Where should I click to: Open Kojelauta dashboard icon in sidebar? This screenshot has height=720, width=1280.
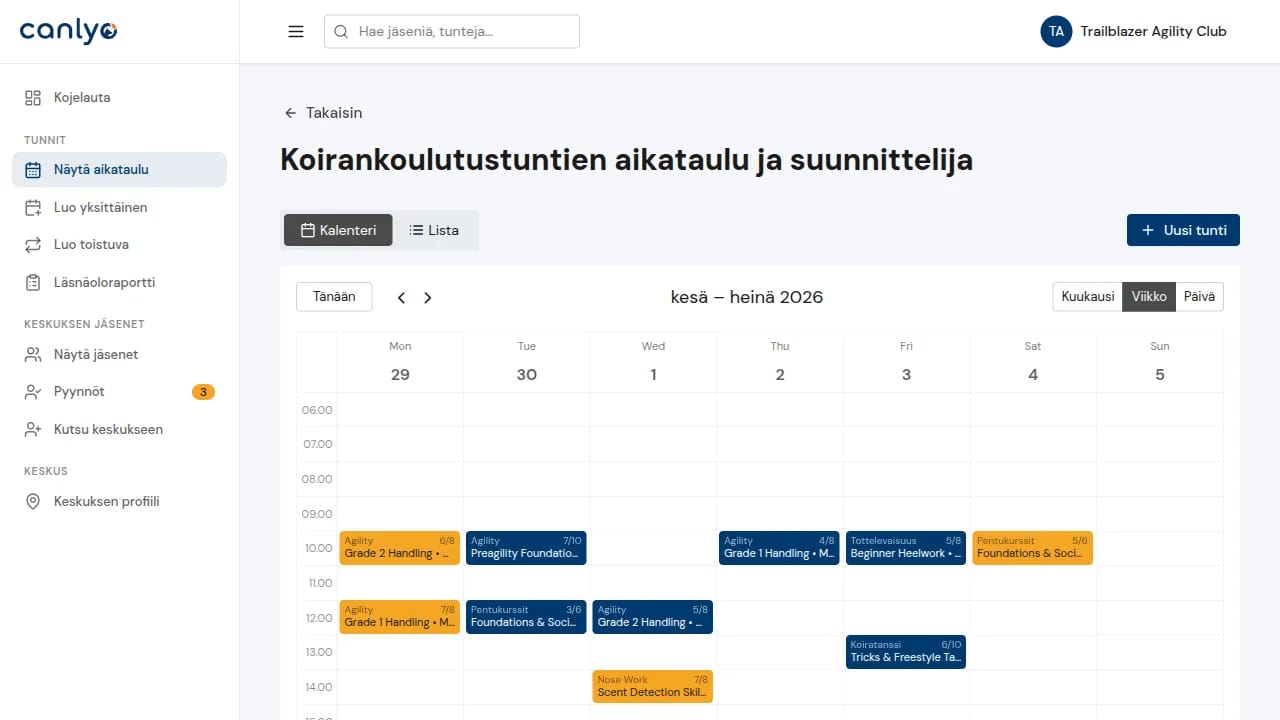[33, 98]
